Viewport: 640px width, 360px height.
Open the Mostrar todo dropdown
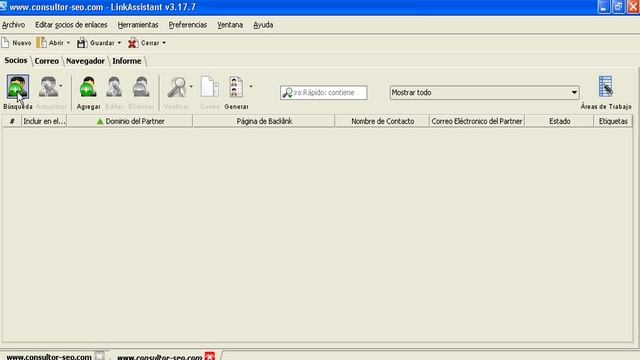tap(484, 93)
